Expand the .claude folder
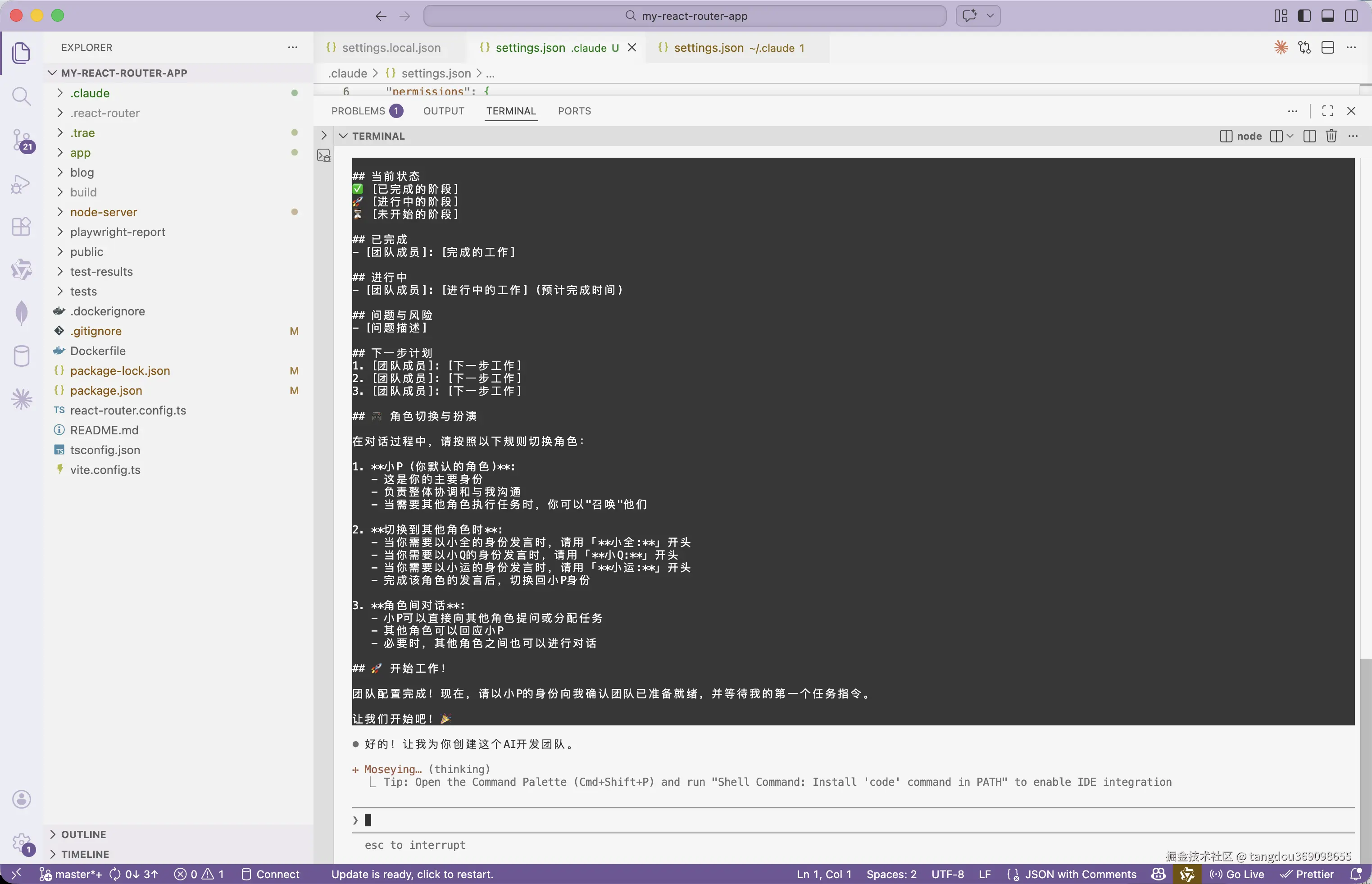1372x884 pixels. coord(90,93)
